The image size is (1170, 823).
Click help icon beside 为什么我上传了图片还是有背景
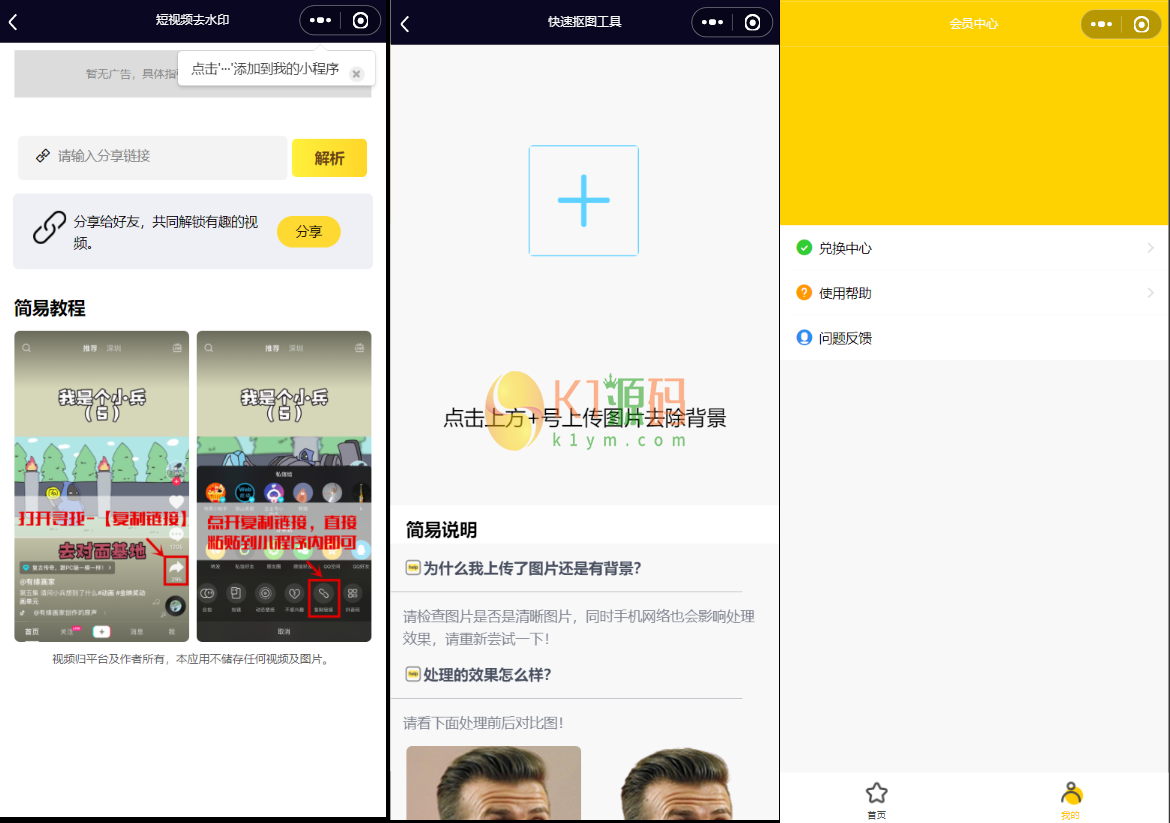coord(413,568)
